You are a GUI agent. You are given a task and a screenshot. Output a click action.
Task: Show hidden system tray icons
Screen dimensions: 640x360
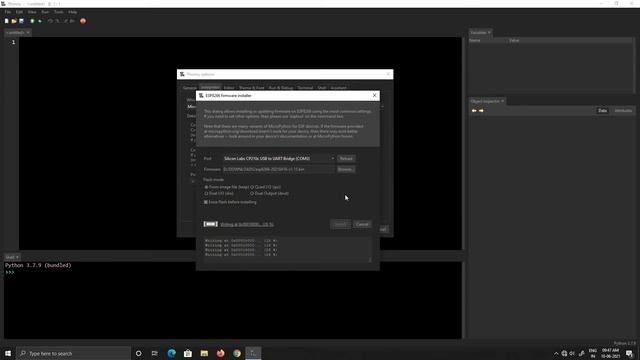click(x=556, y=353)
